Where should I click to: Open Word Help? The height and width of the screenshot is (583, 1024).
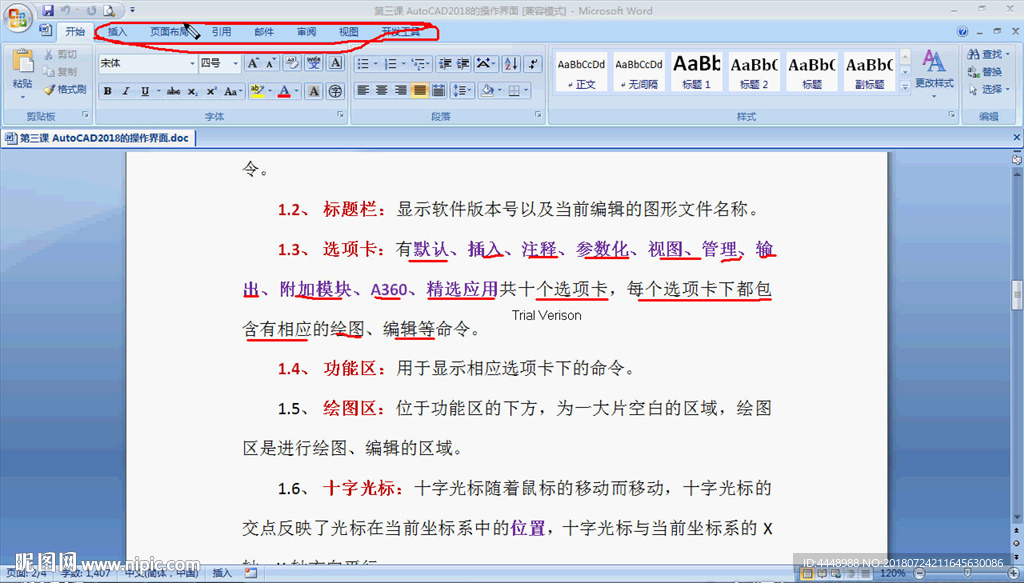962,31
